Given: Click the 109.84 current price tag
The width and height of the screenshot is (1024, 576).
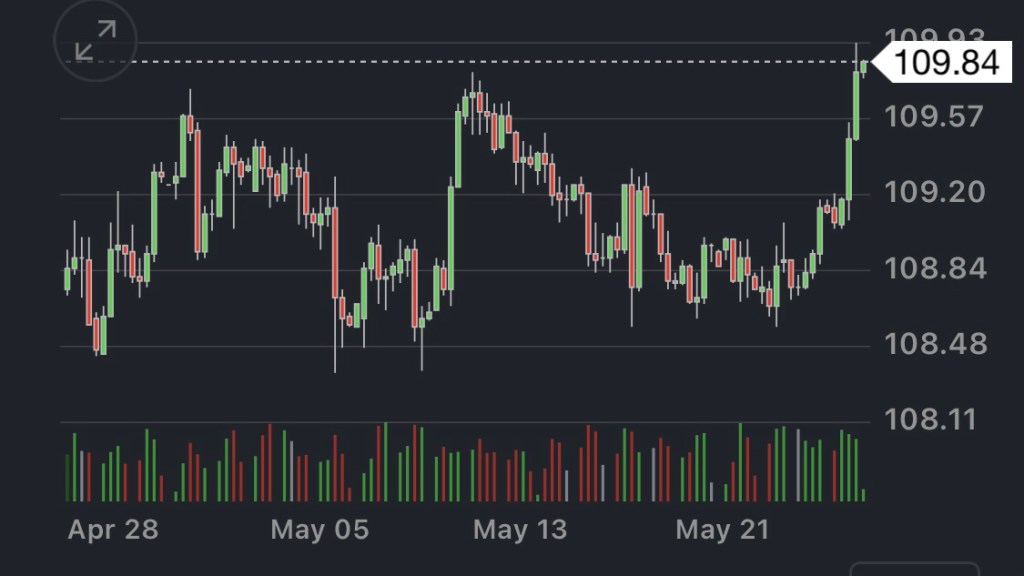Looking at the screenshot, I should tap(945, 63).
